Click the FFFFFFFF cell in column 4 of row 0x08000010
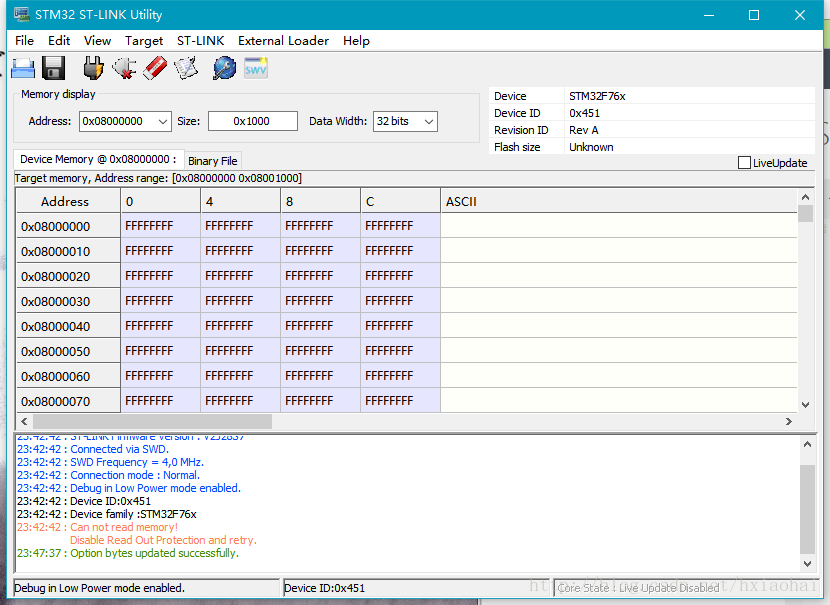The width and height of the screenshot is (830, 605). [240, 250]
